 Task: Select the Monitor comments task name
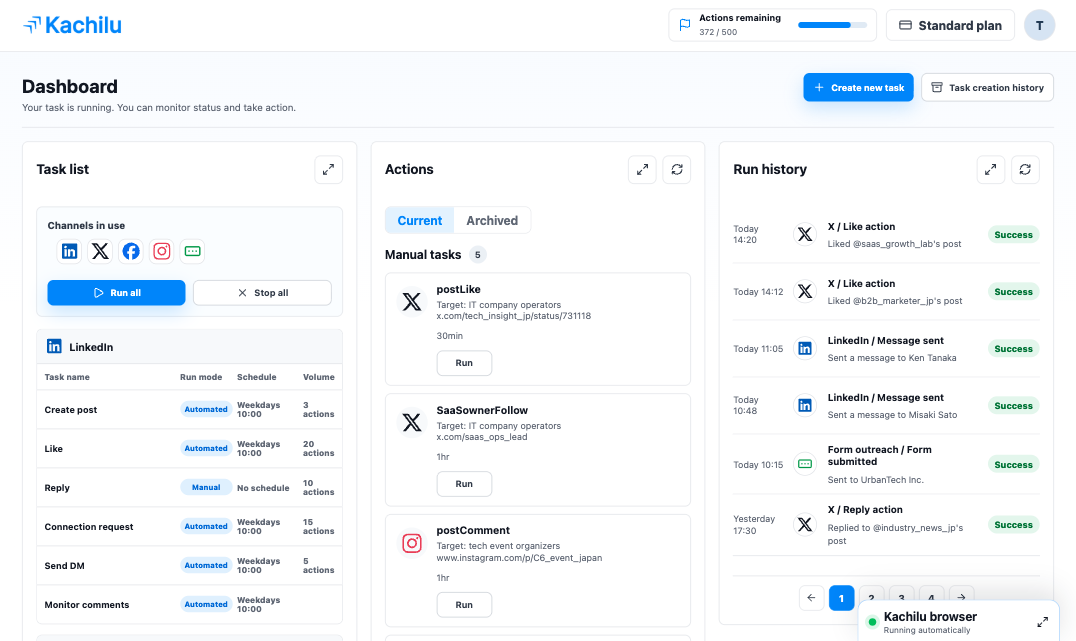coord(86,605)
